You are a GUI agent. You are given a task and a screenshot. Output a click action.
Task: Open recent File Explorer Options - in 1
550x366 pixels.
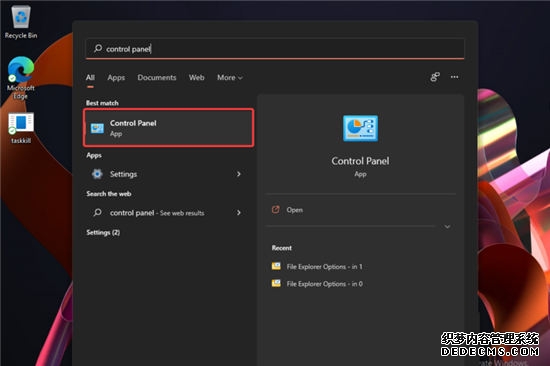[x=317, y=267]
